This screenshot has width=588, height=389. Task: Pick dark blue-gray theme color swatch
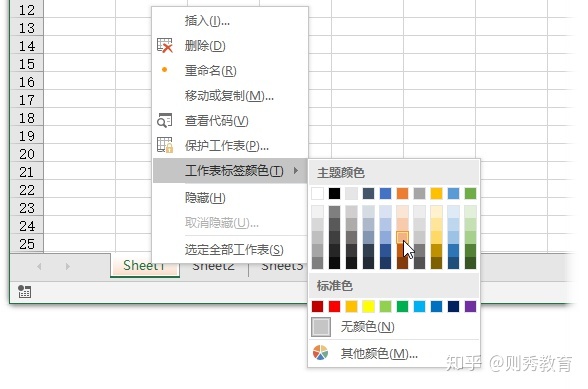369,194
